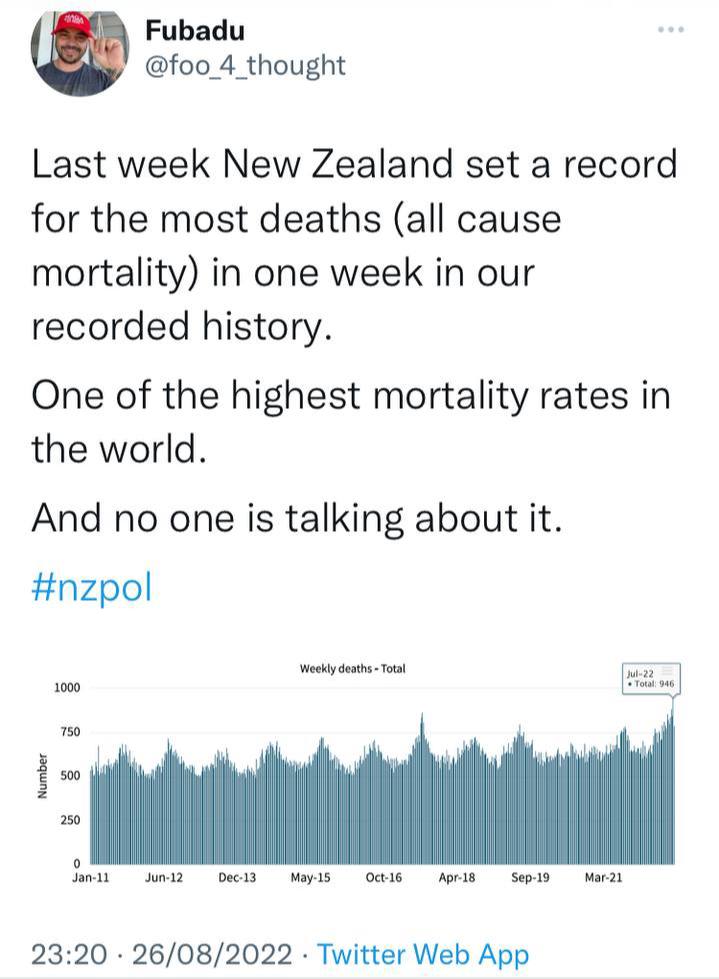Click the 23:20 · 26/08/2022 timestamp
The image size is (719, 979).
[x=161, y=954]
